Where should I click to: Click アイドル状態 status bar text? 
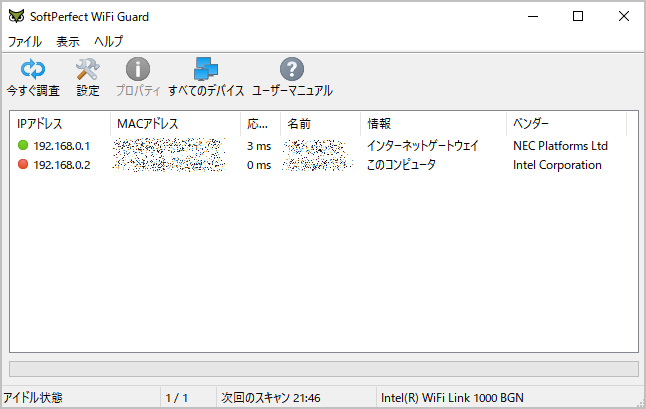click(33, 398)
